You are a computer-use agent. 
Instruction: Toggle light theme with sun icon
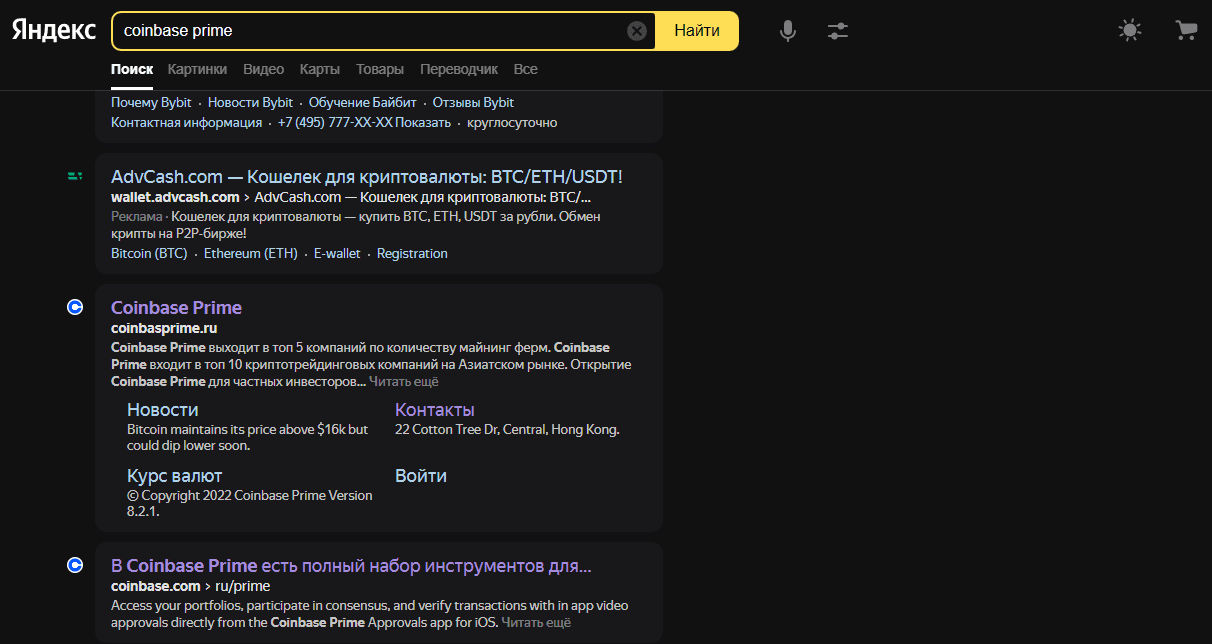pos(1130,31)
